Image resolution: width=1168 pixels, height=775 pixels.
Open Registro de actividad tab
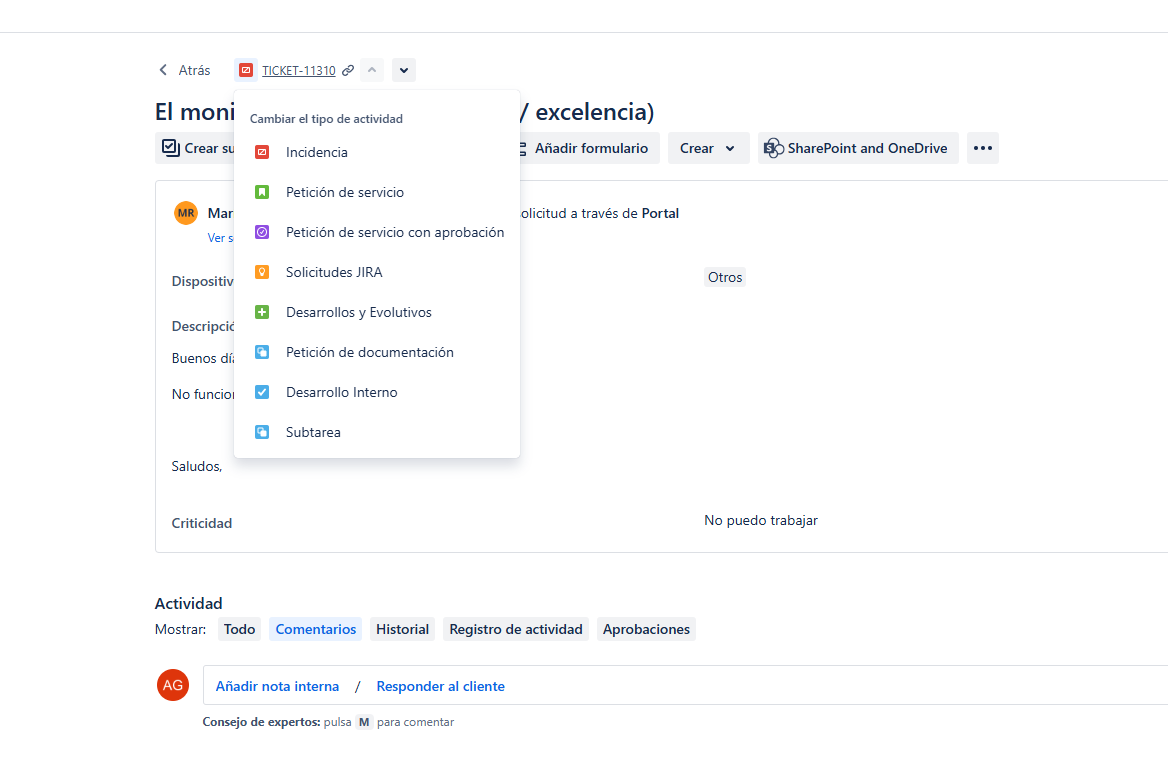click(515, 629)
